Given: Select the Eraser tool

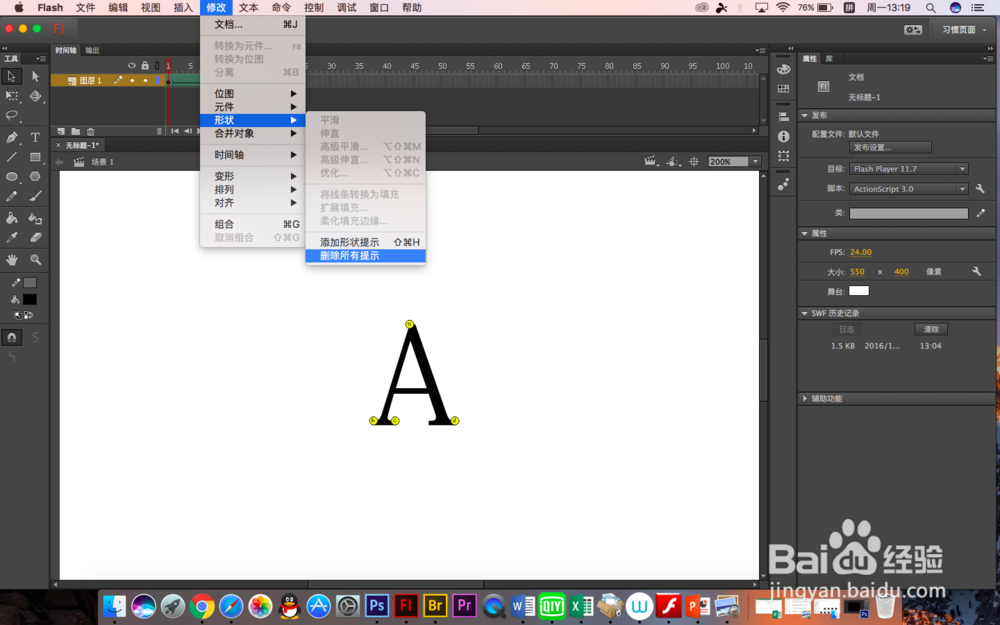Looking at the screenshot, I should click(35, 238).
